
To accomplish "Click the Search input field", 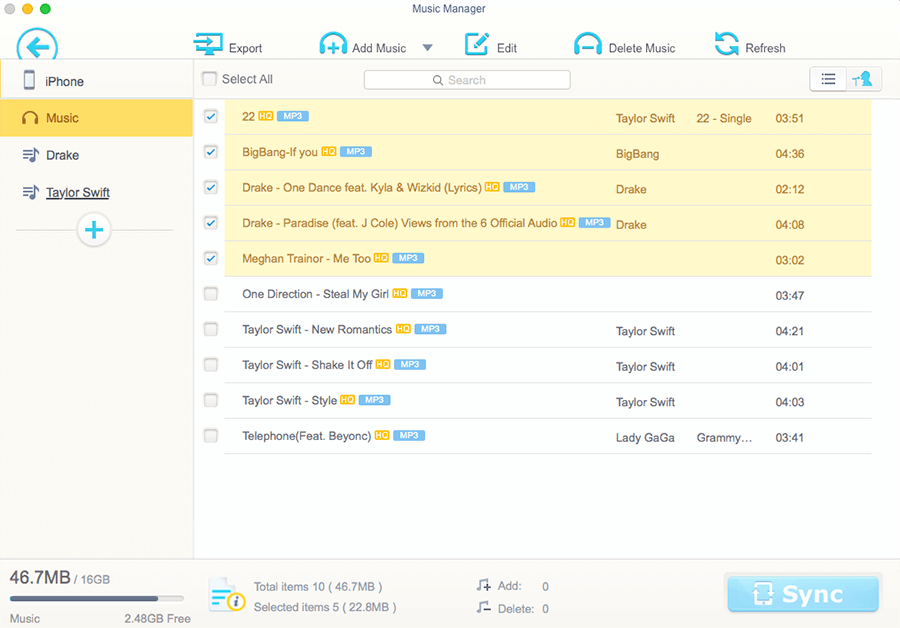I will (x=467, y=80).
